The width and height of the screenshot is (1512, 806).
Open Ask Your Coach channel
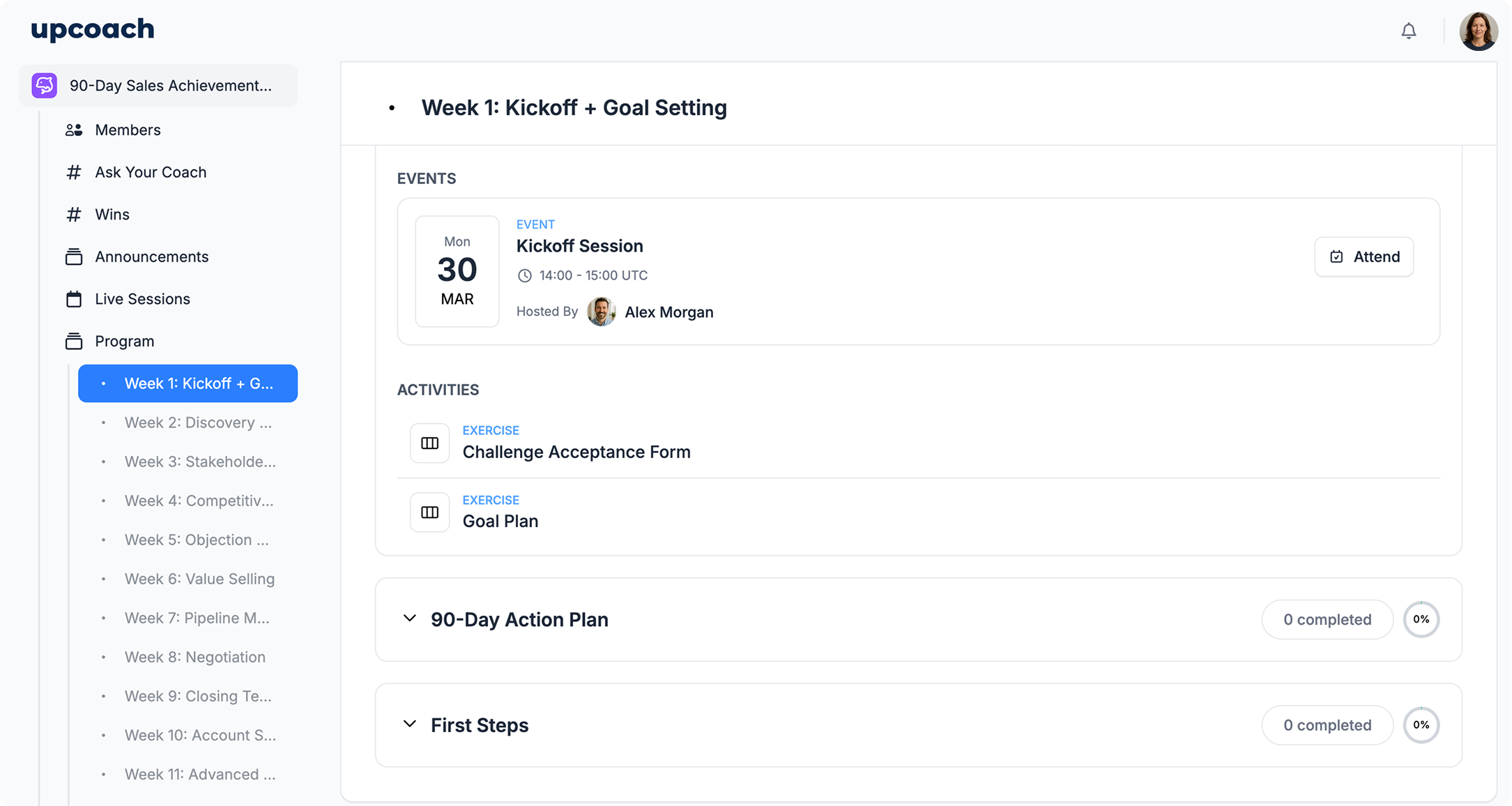pos(151,172)
